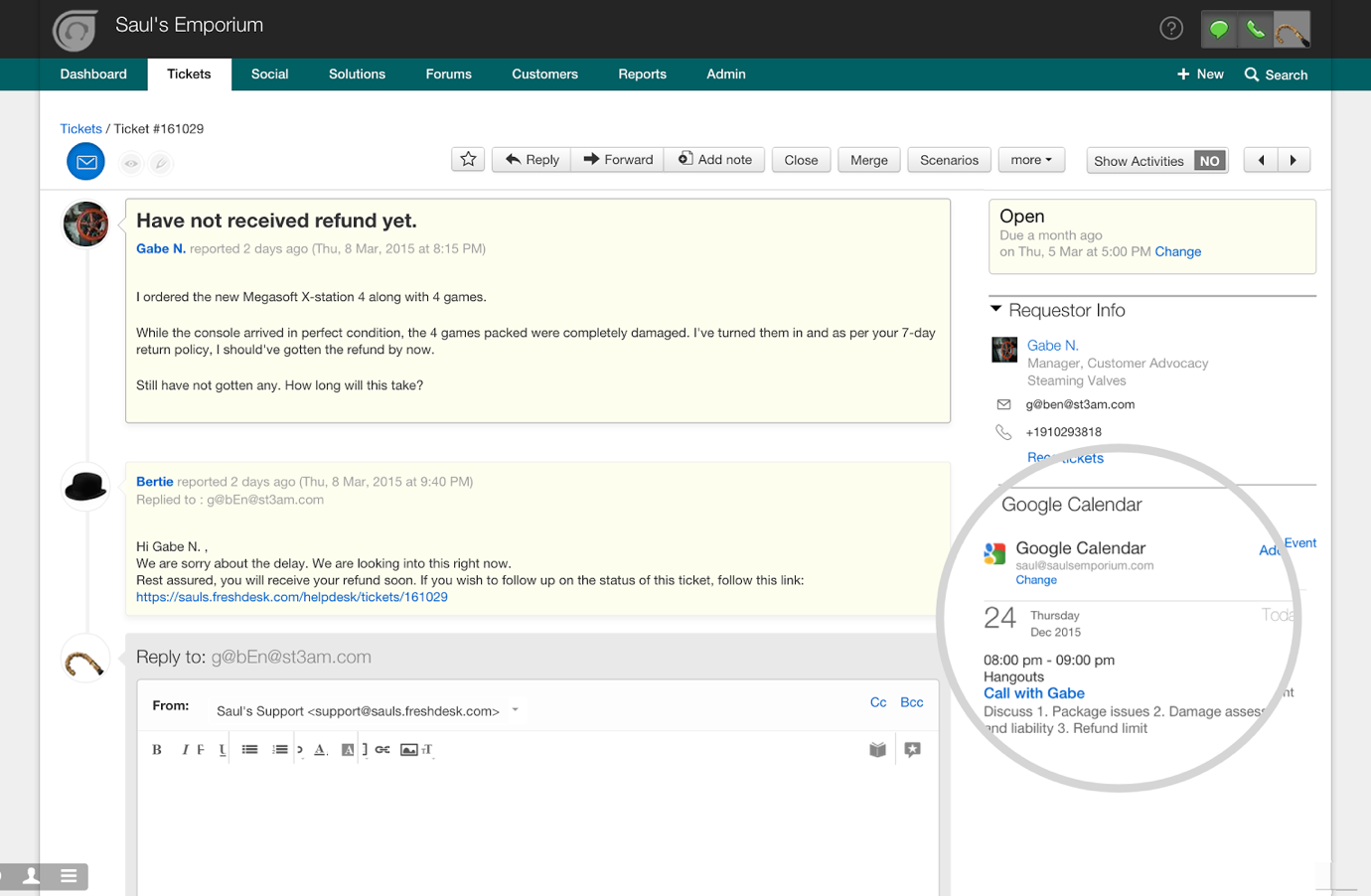Open the Admin tab

pyautogui.click(x=725, y=75)
